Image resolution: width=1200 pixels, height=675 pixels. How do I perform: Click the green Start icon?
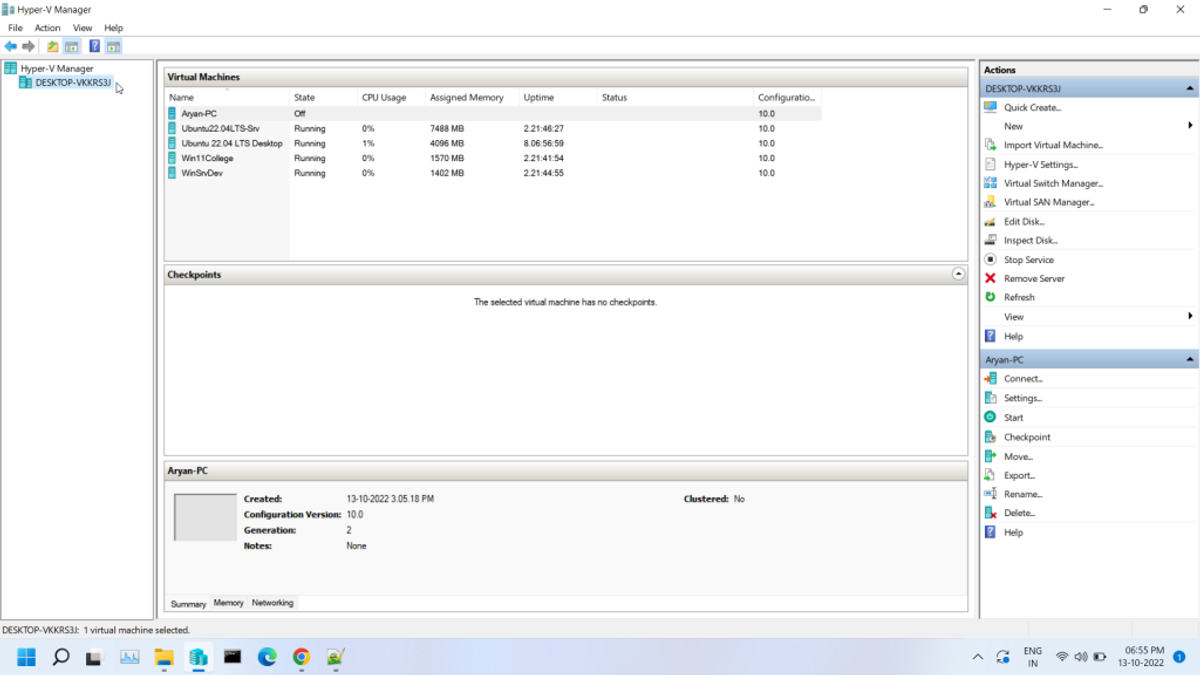pos(990,417)
